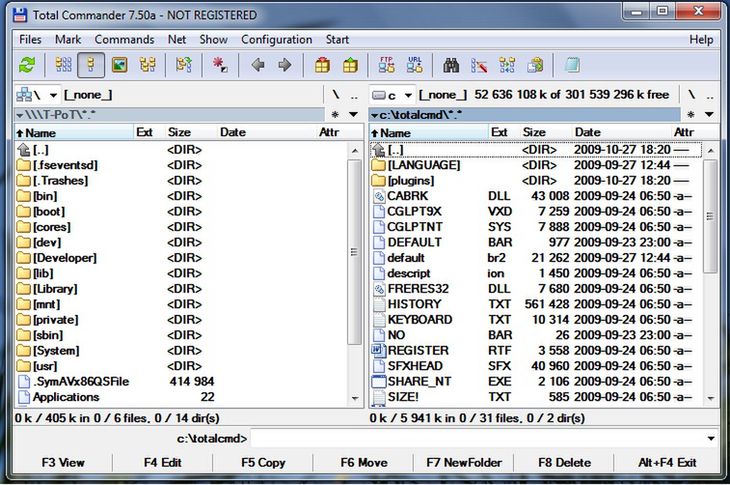
Task: Select the Developer folder icon
Action: (x=23, y=258)
